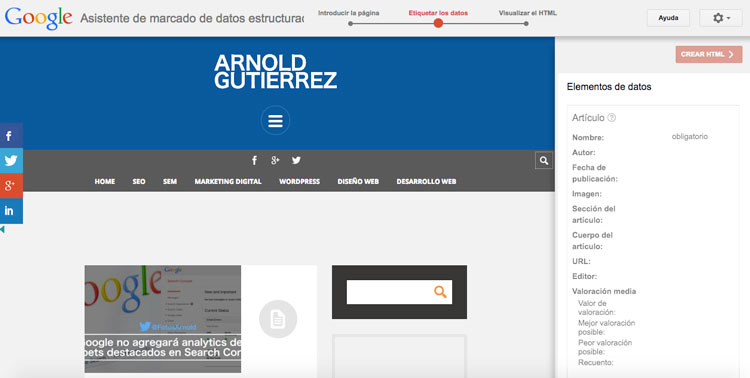Open the hamburger menu icon

[275, 121]
